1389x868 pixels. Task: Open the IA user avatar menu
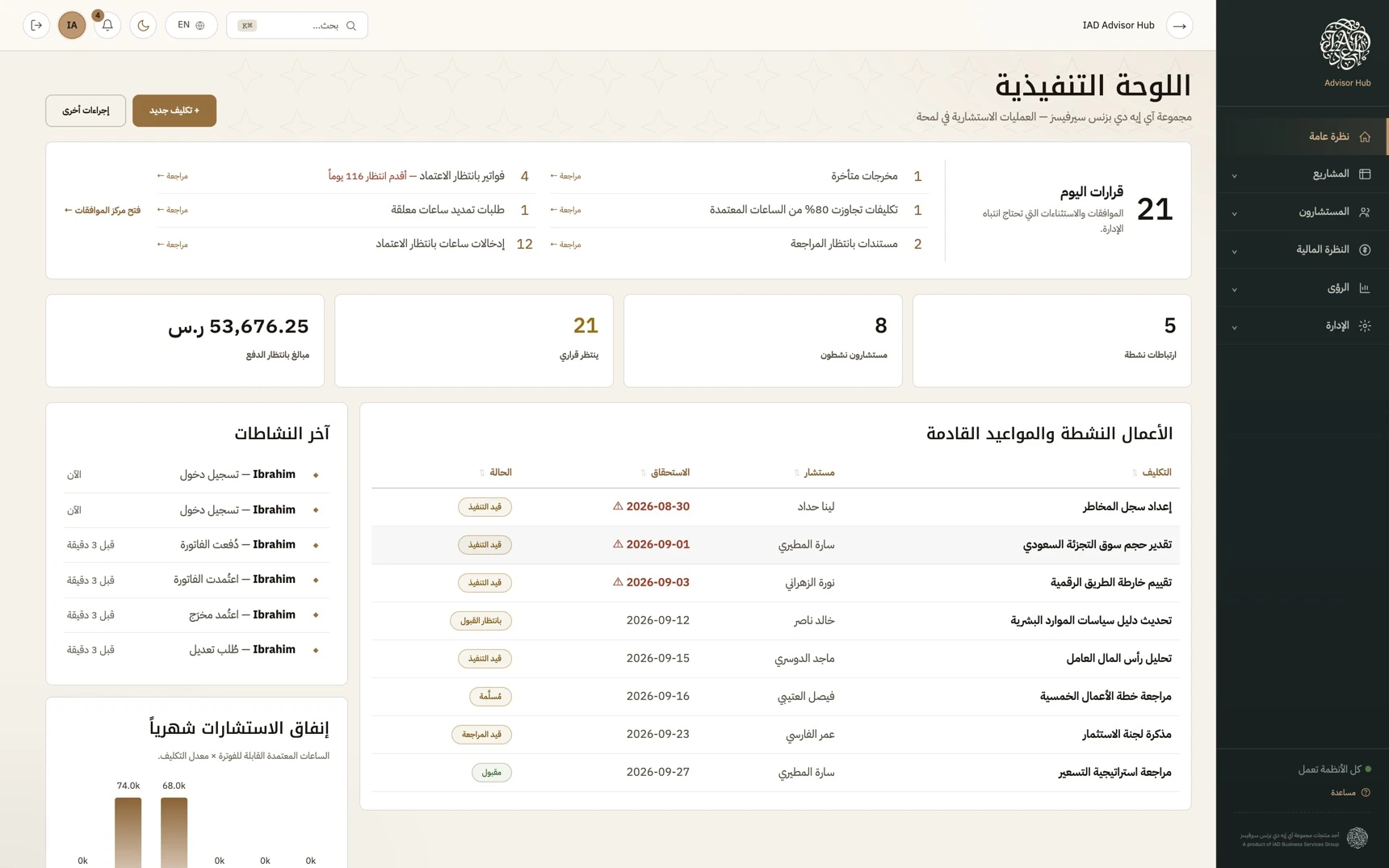click(72, 25)
